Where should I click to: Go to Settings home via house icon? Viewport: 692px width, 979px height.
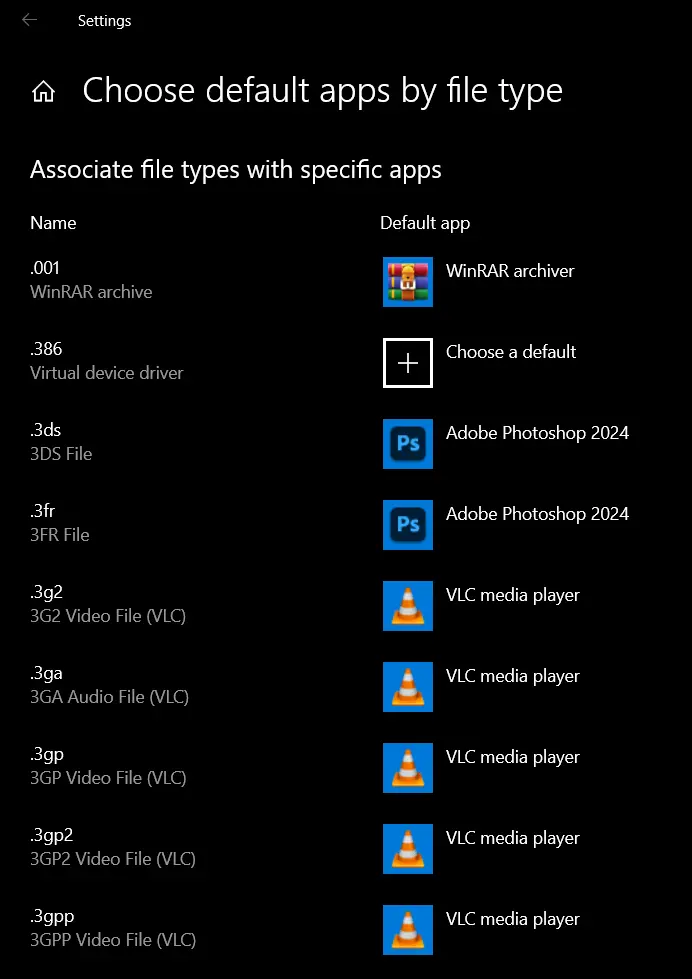coord(43,92)
